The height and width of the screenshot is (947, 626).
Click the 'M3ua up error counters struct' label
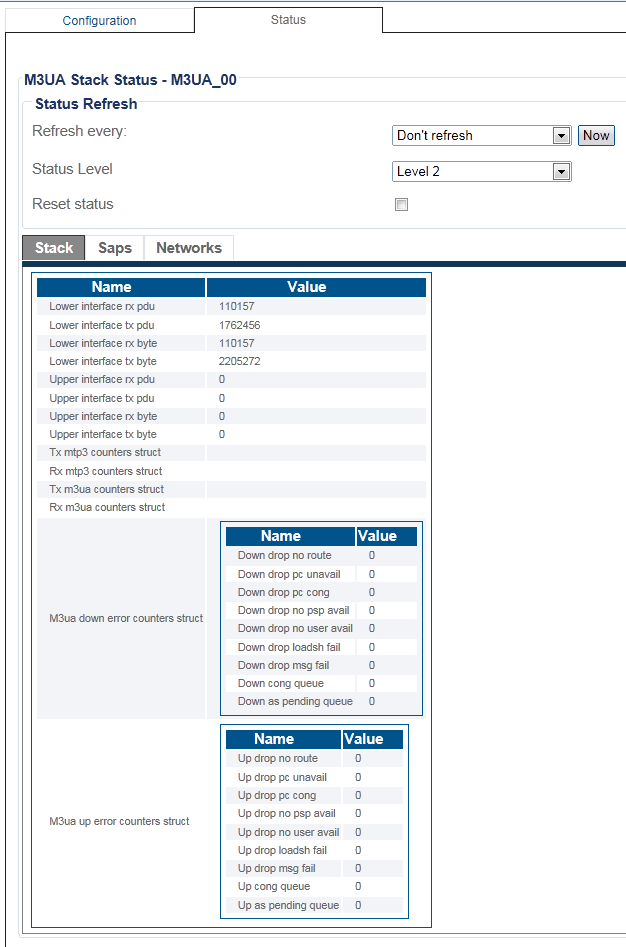point(119,821)
